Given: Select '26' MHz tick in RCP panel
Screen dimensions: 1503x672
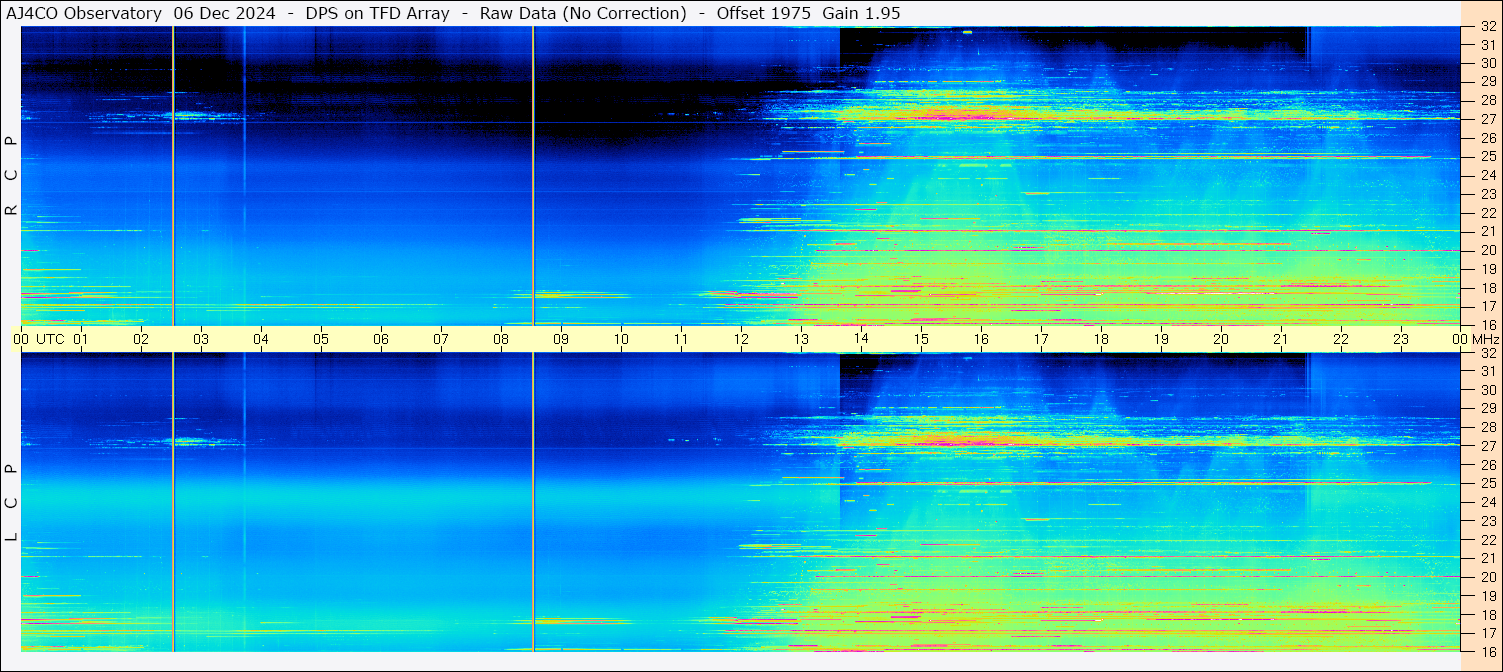Looking at the screenshot, I should click(x=1487, y=138).
